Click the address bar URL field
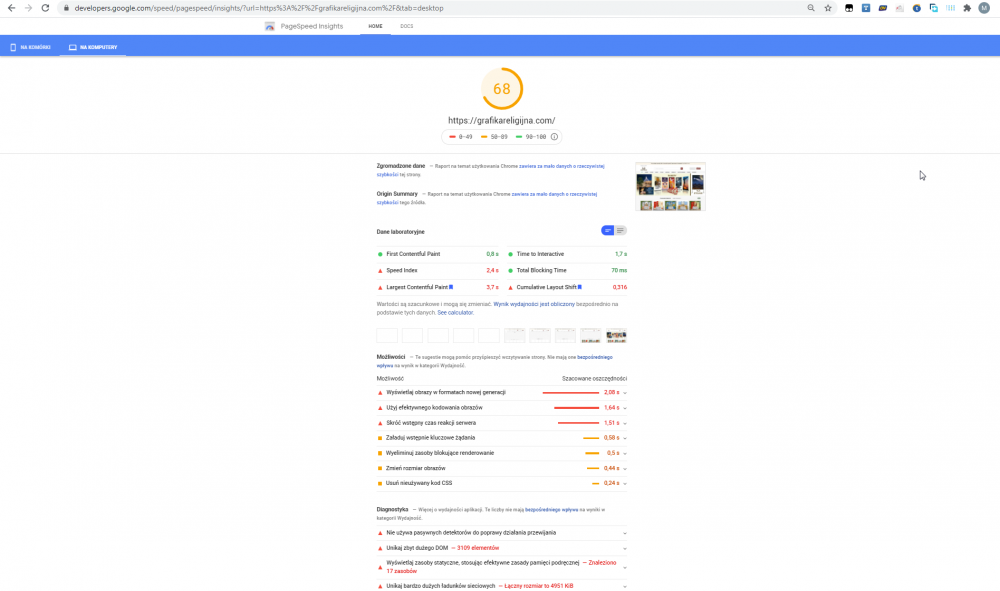This screenshot has height=591, width=1000. coord(434,8)
